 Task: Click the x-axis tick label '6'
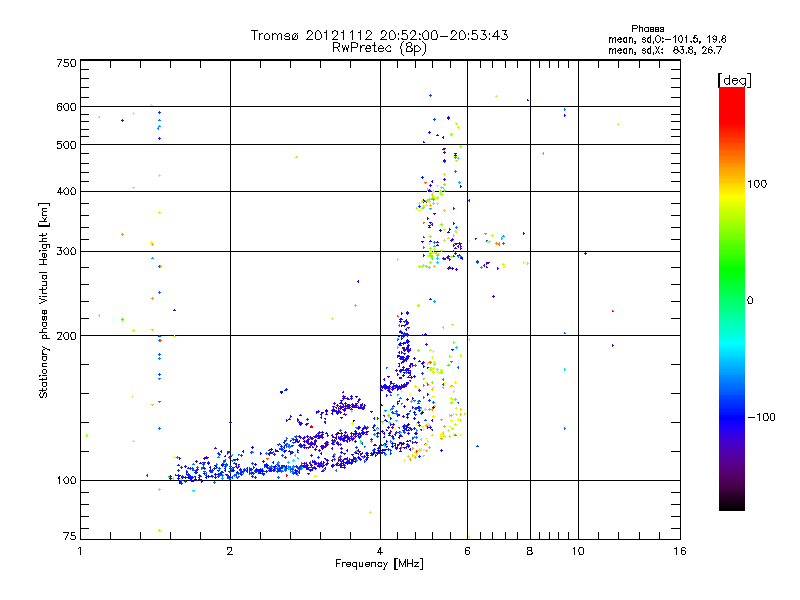pos(467,551)
